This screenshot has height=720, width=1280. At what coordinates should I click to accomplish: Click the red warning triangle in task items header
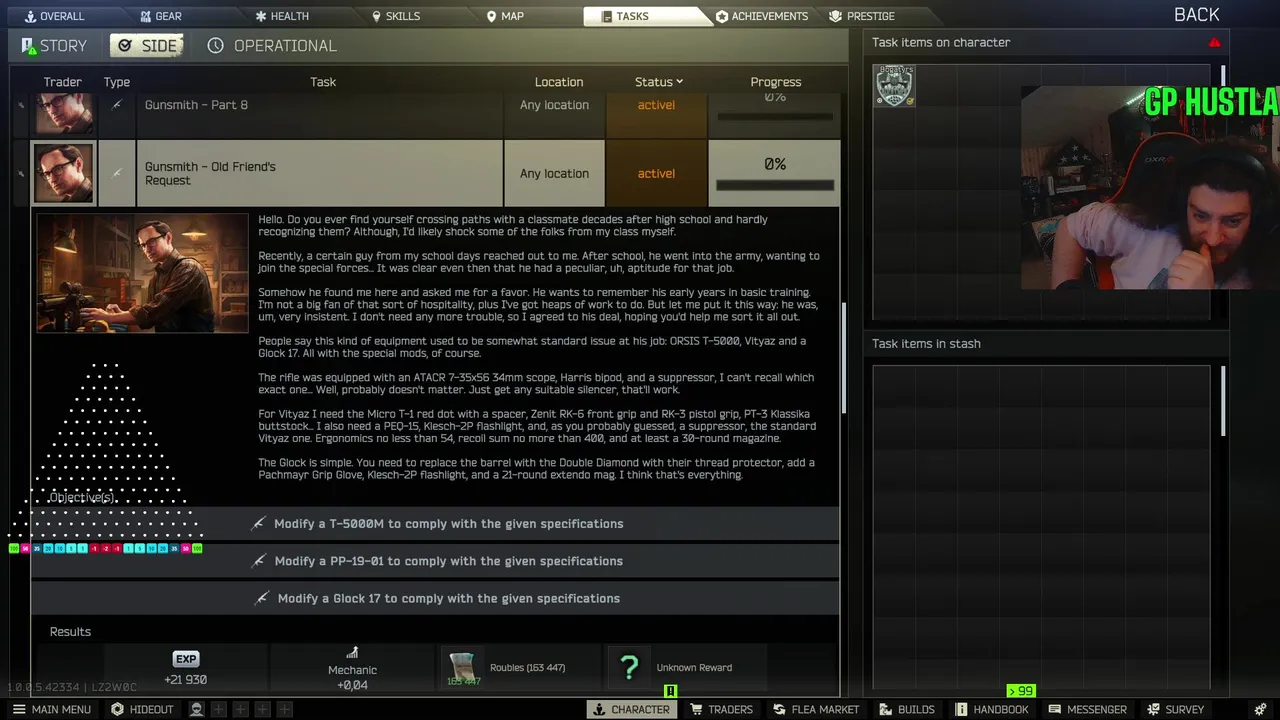1214,42
